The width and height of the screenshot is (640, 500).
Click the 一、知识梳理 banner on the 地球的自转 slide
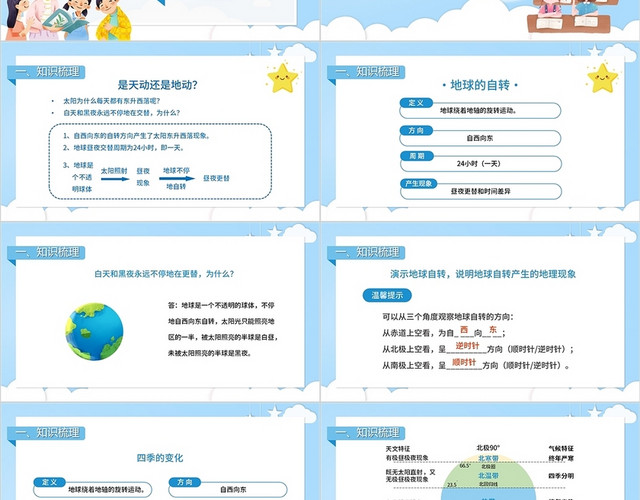[366, 72]
